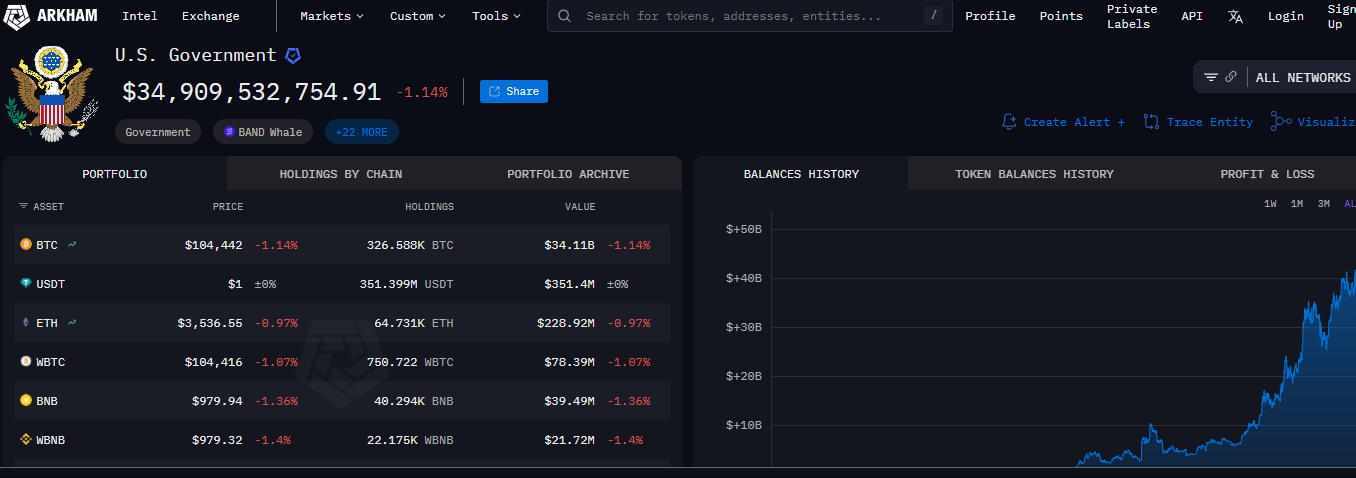Click the Create Alert + link
1356x478 pixels.
point(1063,122)
